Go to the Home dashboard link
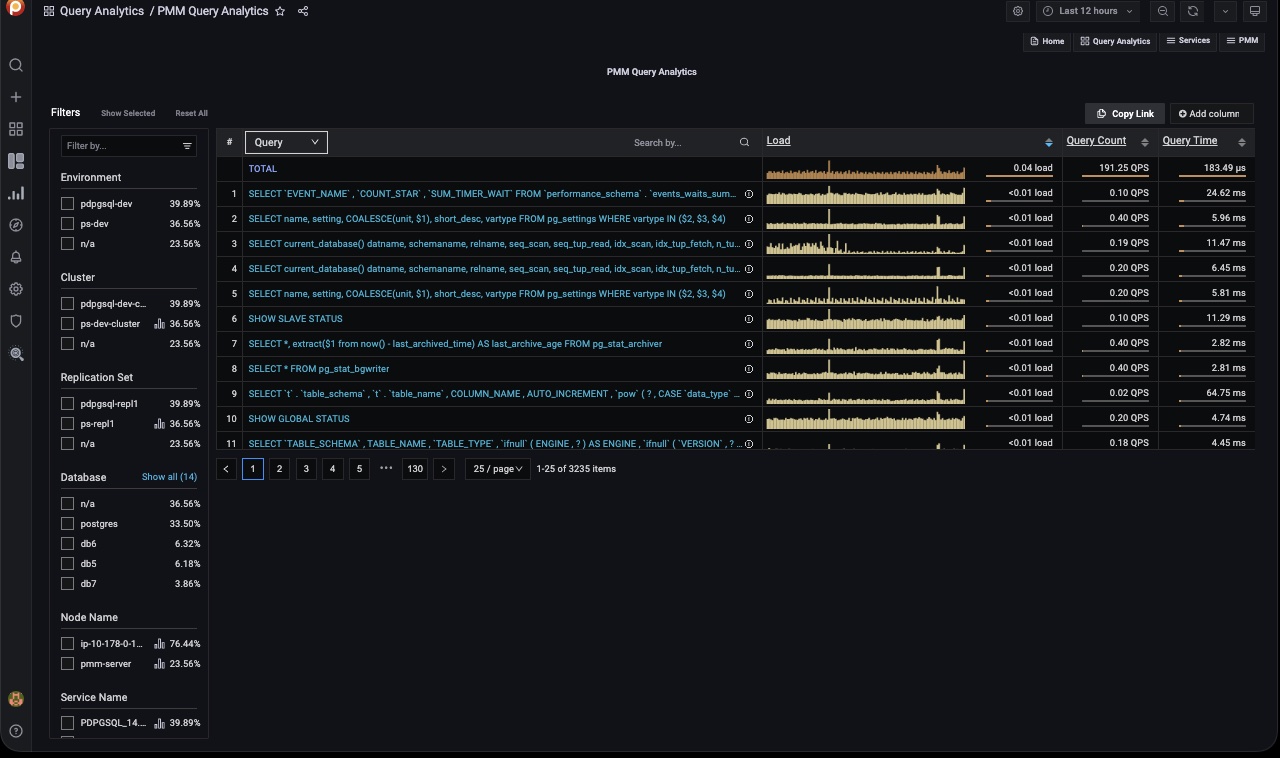The height and width of the screenshot is (758, 1280). (x=1046, y=41)
